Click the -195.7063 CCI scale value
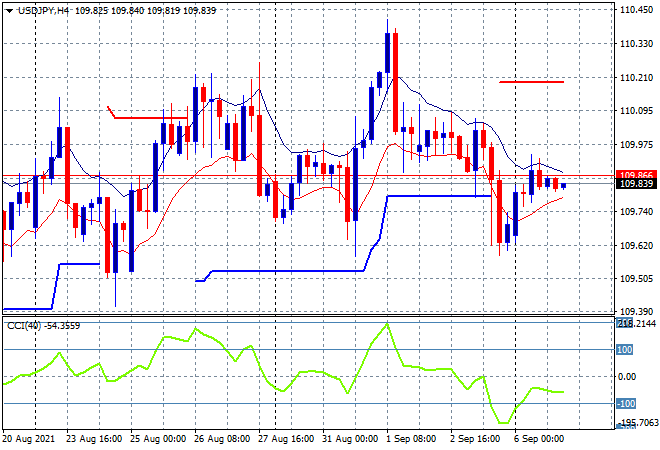Screen dimensions: 660x450 [637, 422]
